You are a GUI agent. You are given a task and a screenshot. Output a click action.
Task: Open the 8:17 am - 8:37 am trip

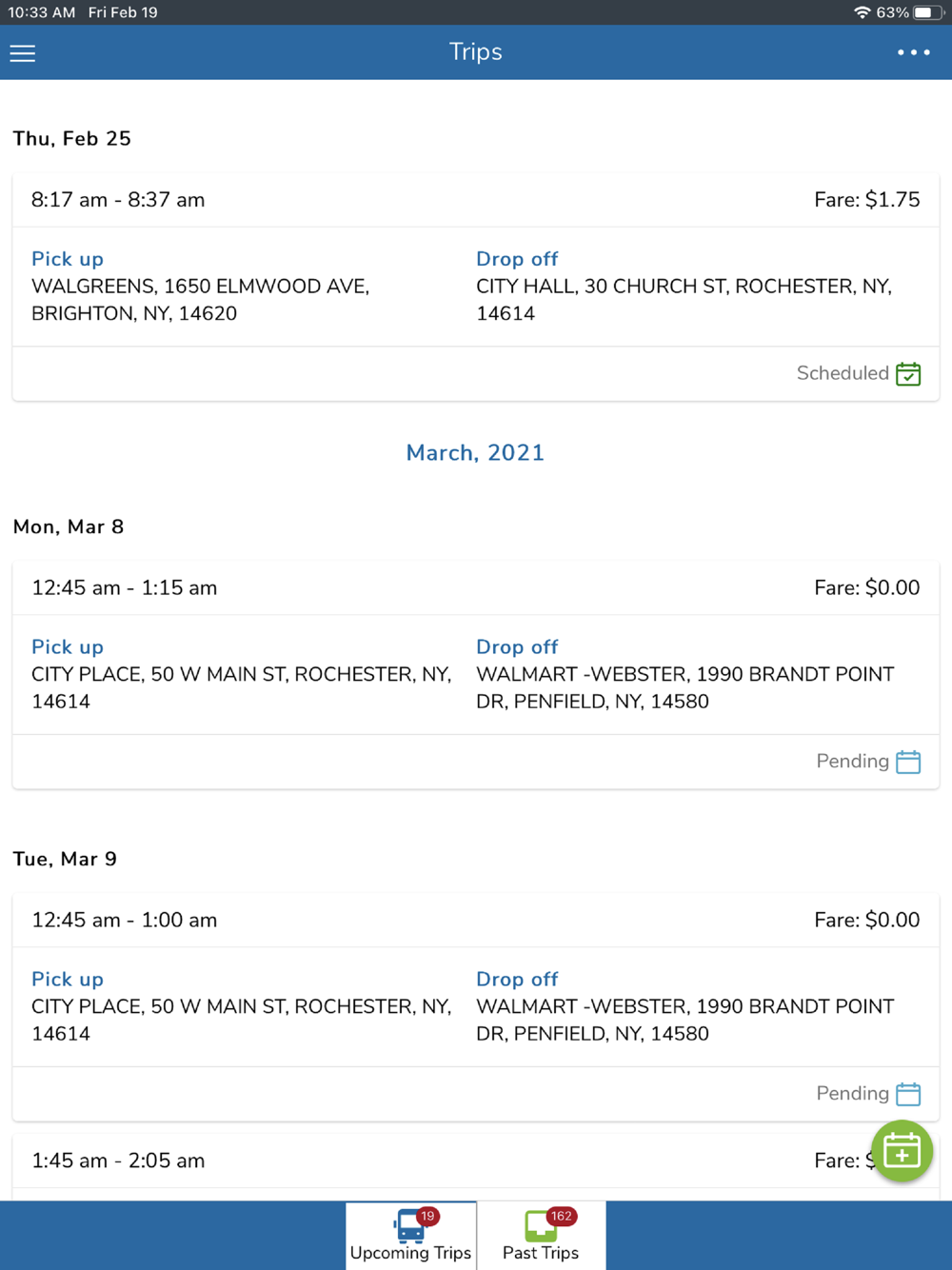[476, 287]
